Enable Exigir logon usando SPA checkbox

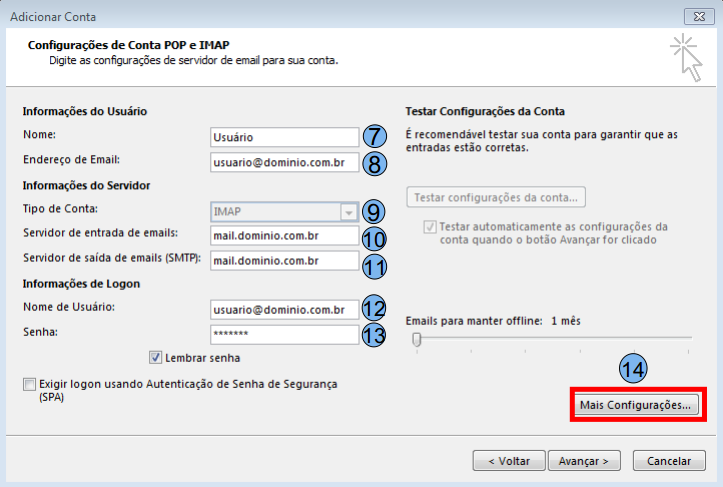point(29,384)
